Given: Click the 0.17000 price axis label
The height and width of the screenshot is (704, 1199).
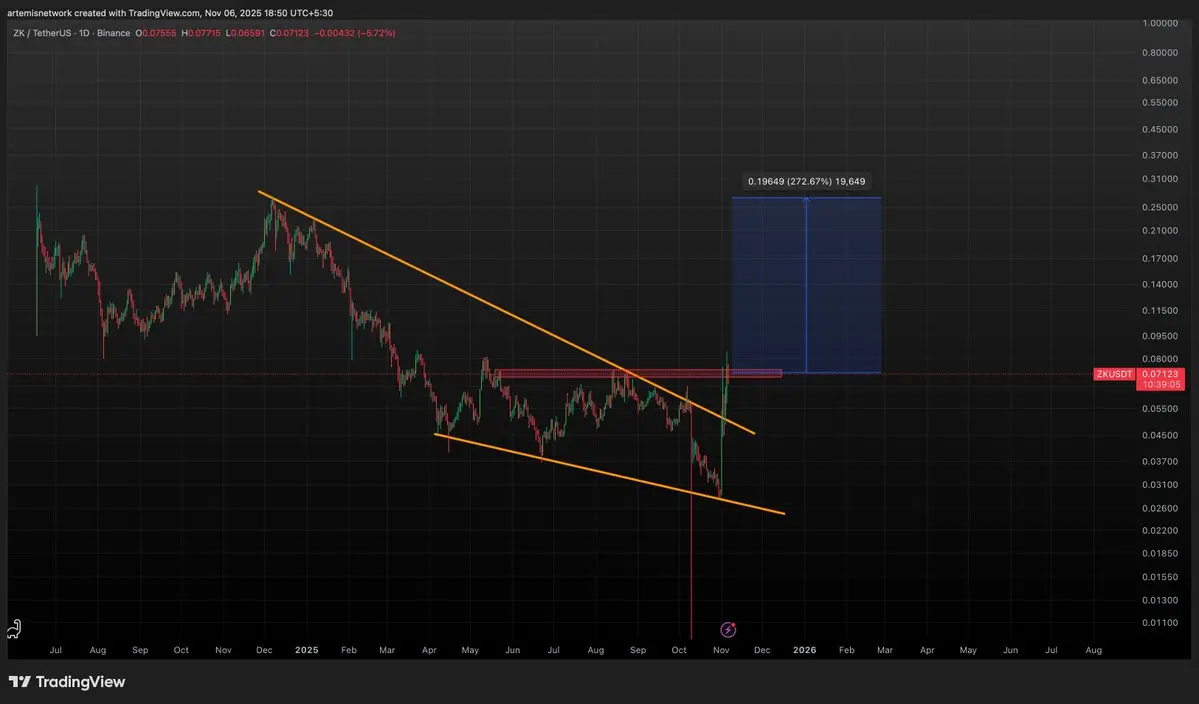Looking at the screenshot, I should click(x=1160, y=258).
